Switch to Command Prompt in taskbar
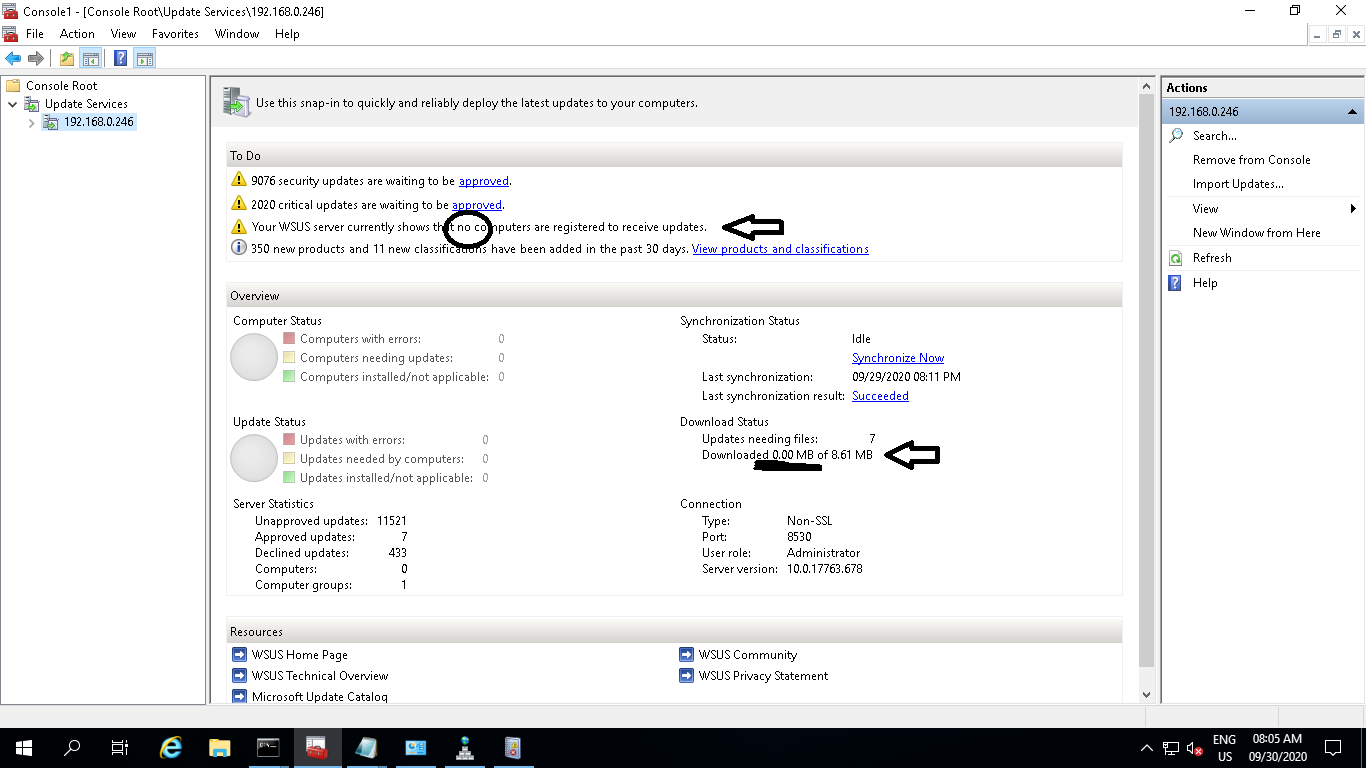 pos(268,748)
